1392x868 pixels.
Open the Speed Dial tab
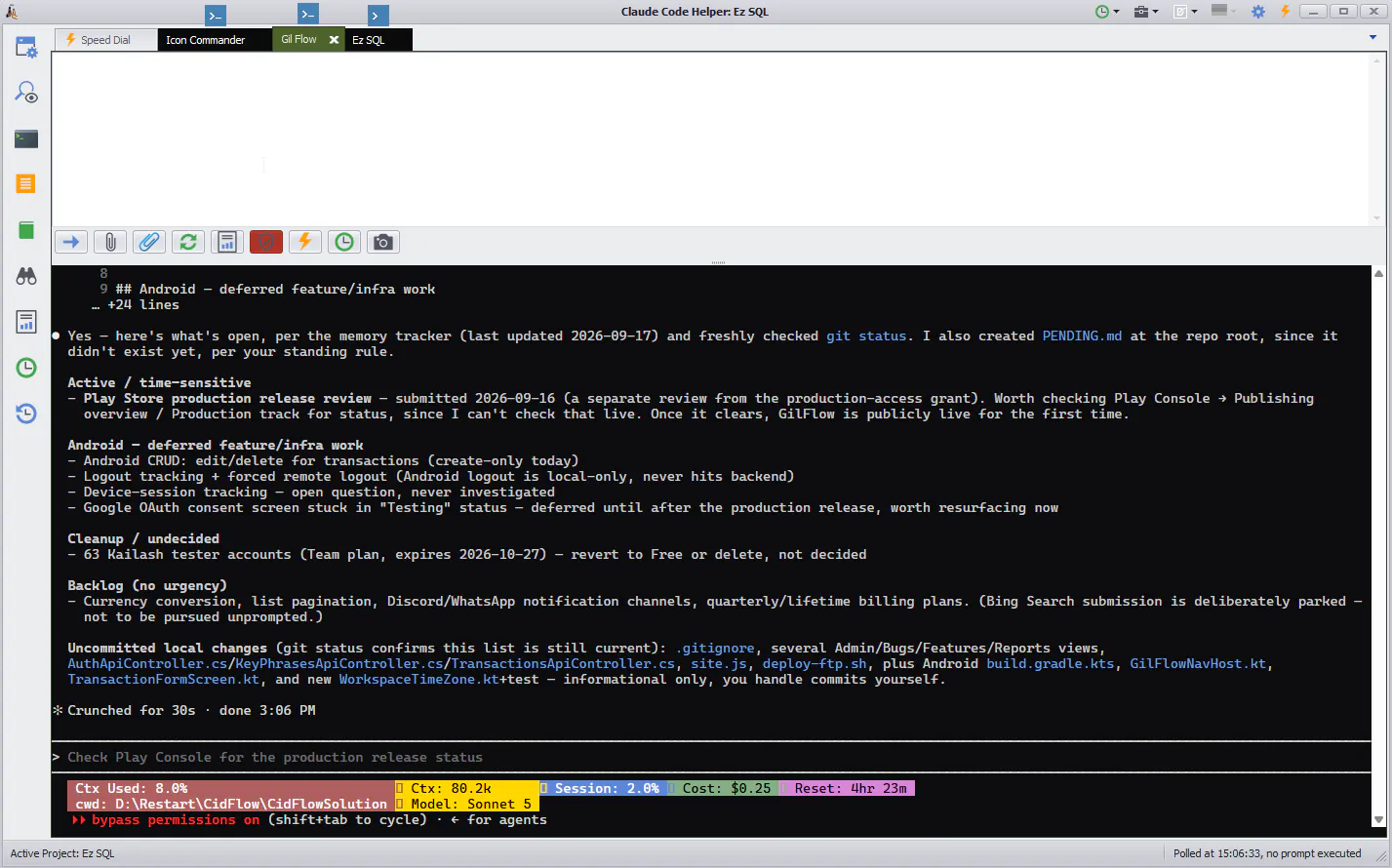[x=105, y=40]
